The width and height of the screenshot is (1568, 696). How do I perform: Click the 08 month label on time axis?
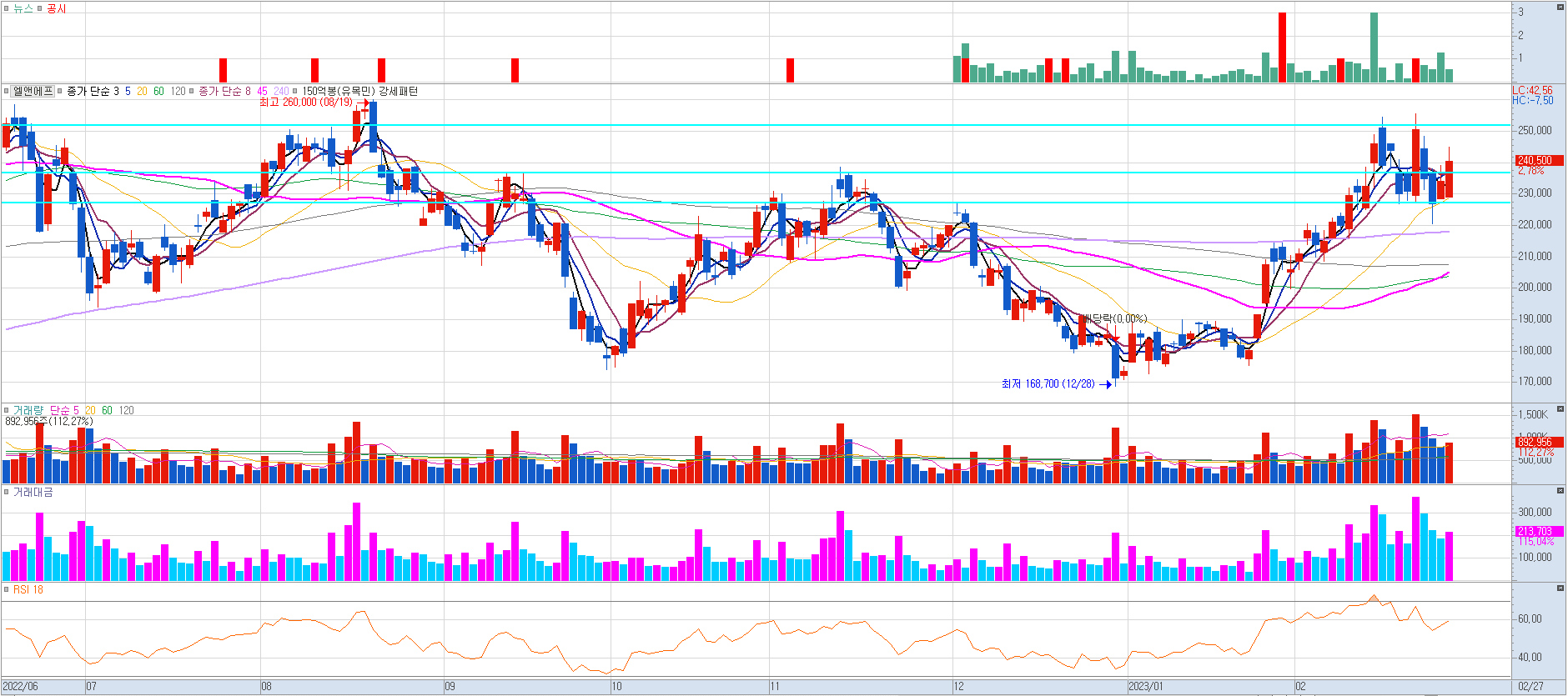pyautogui.click(x=266, y=687)
